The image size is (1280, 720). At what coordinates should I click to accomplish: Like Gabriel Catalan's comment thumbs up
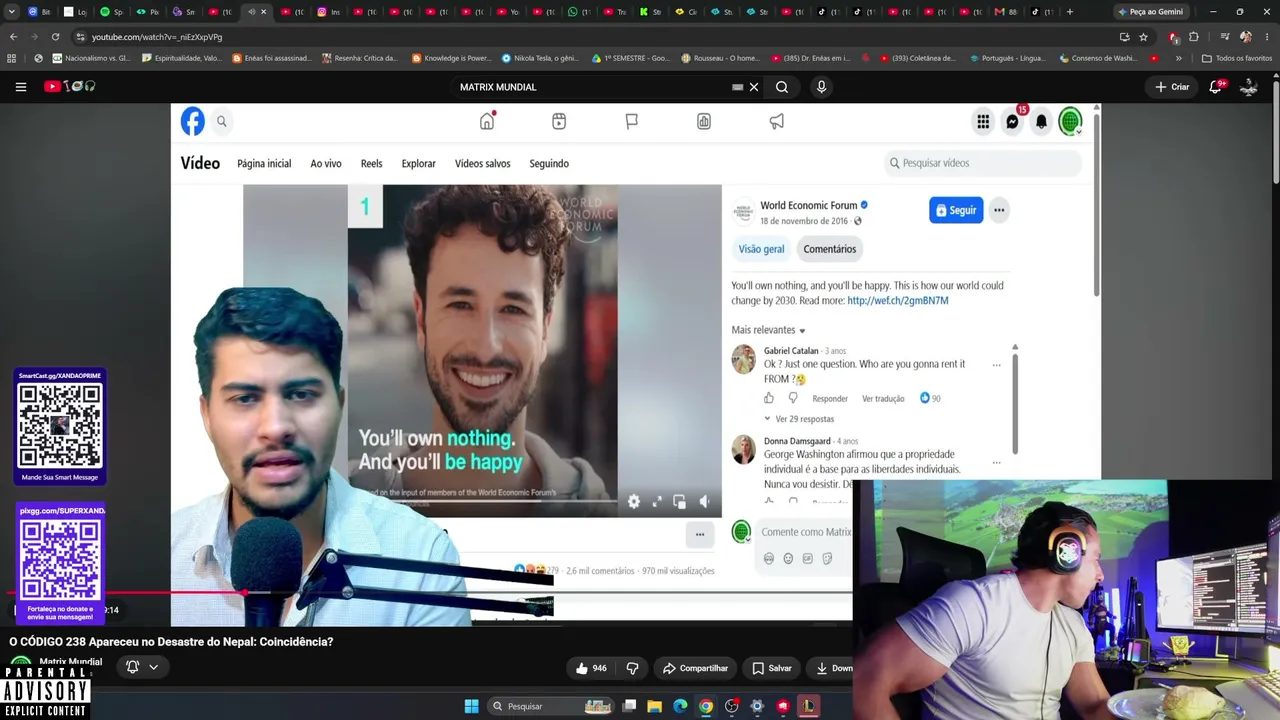[769, 398]
